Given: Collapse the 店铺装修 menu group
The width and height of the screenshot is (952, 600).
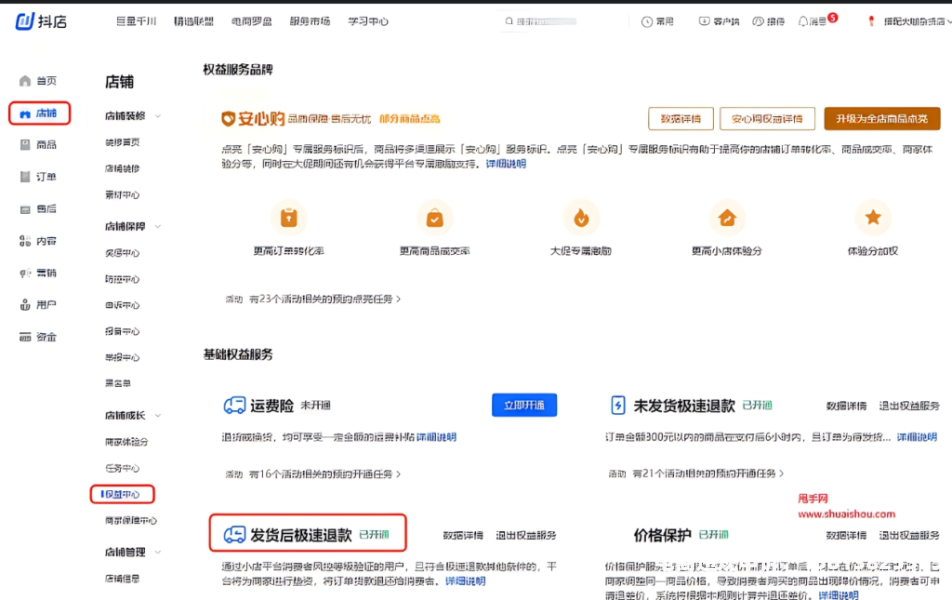Looking at the screenshot, I should 158,116.
